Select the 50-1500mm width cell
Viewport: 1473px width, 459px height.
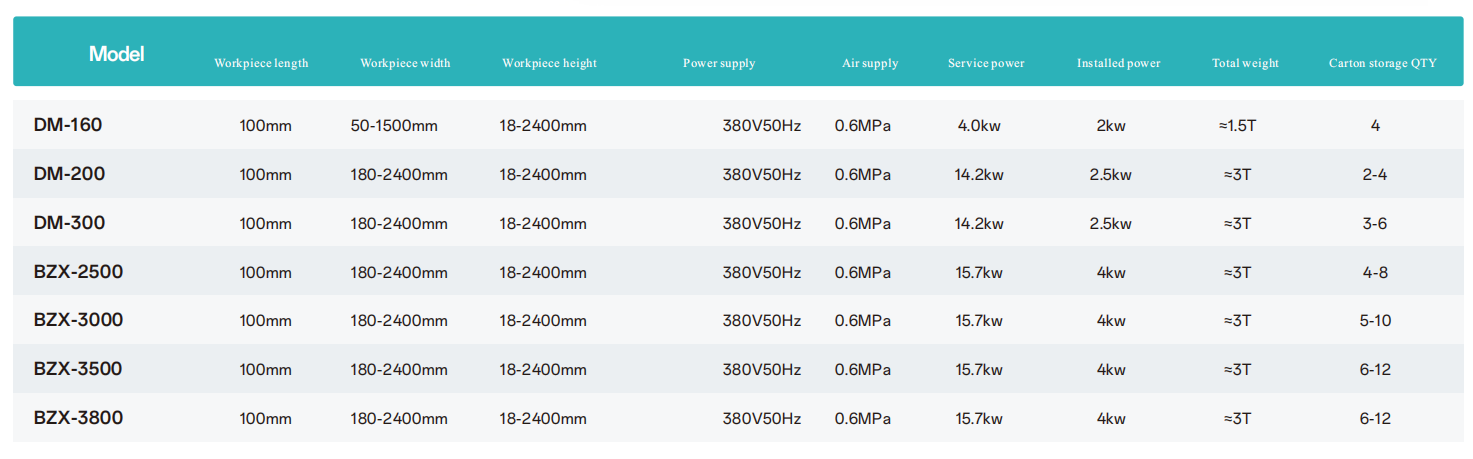coord(394,126)
